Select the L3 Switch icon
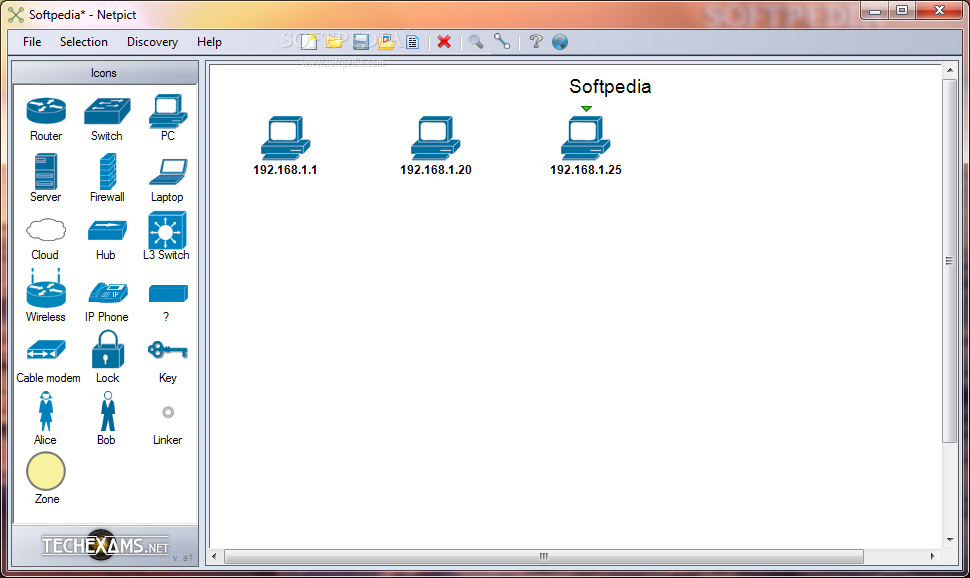The image size is (970, 578). (167, 230)
